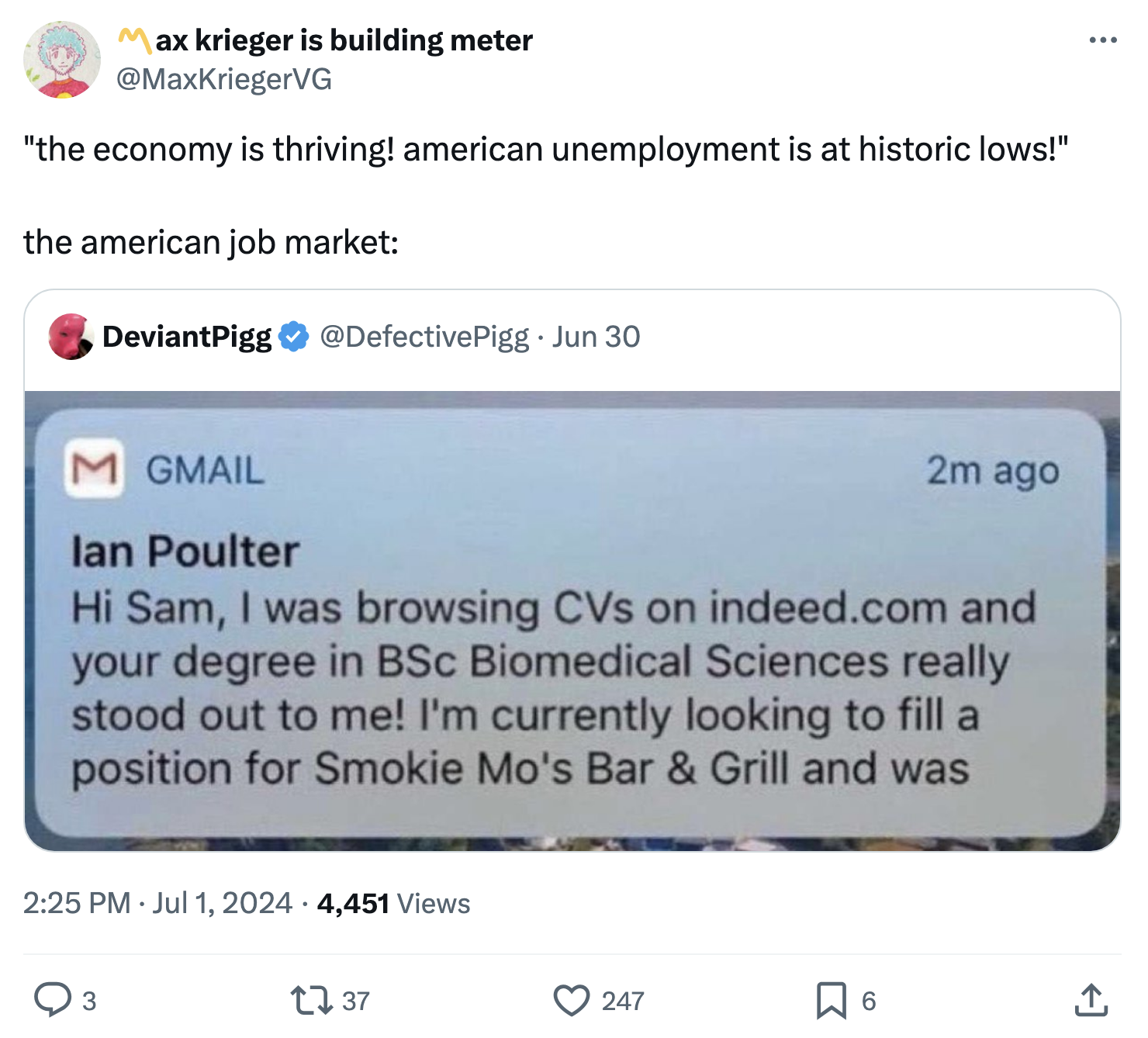Screen dimensions: 1148x1038
Task: Bookmark this tweet
Action: [831, 1000]
